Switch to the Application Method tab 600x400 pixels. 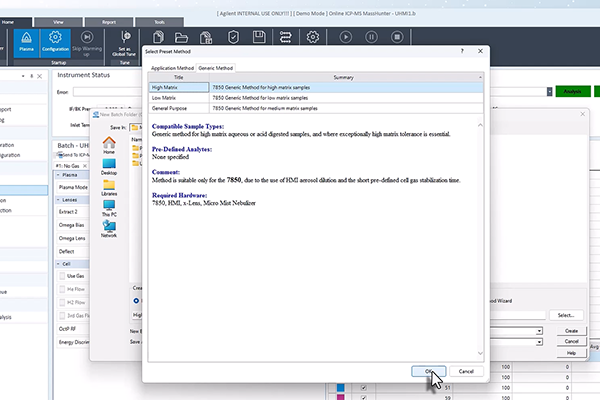tap(172, 68)
